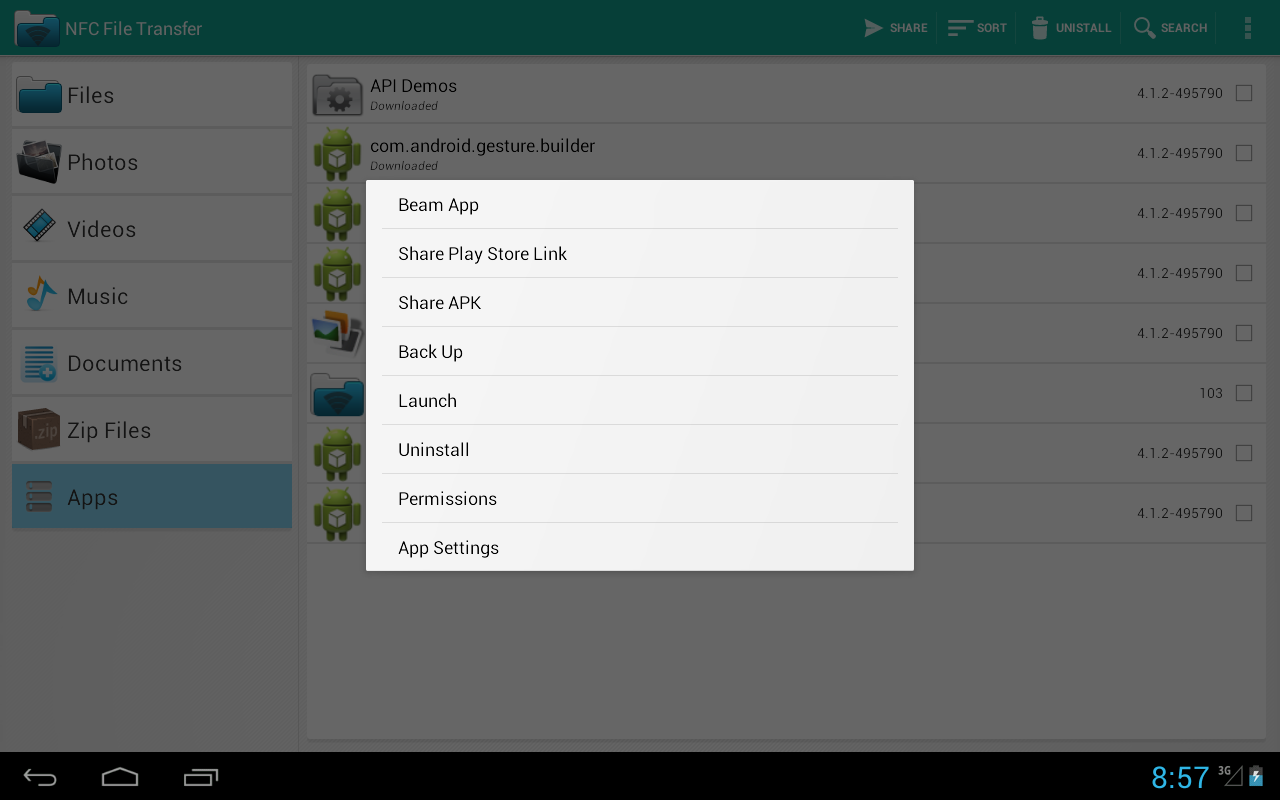
Task: Choose Share Play Store Link option
Action: [640, 254]
